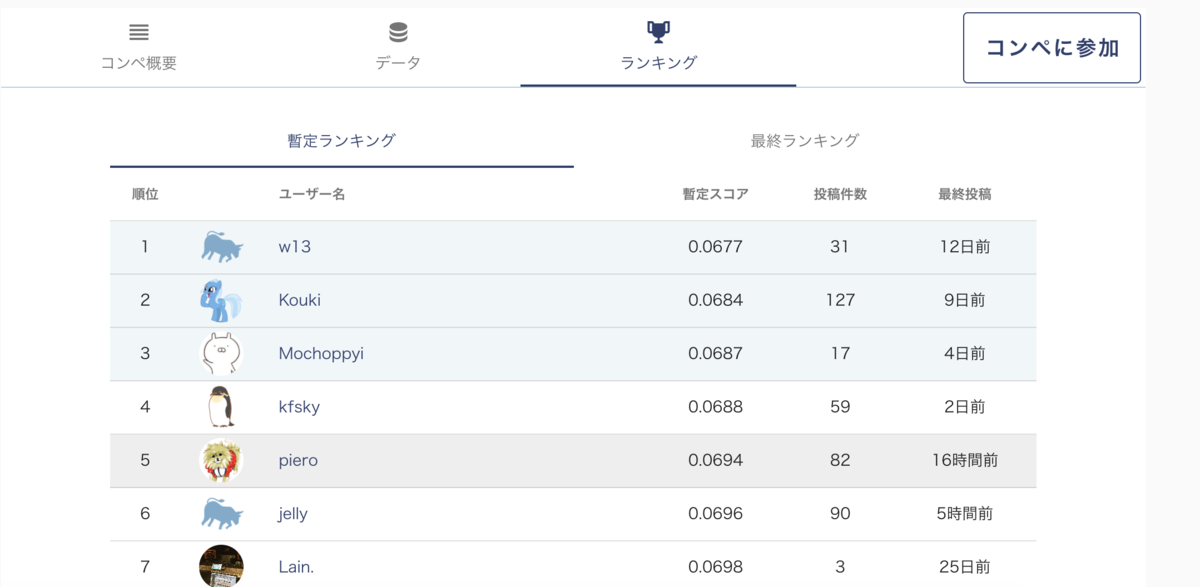Open w13's bull avatar
The image size is (1200, 587).
tap(221, 247)
